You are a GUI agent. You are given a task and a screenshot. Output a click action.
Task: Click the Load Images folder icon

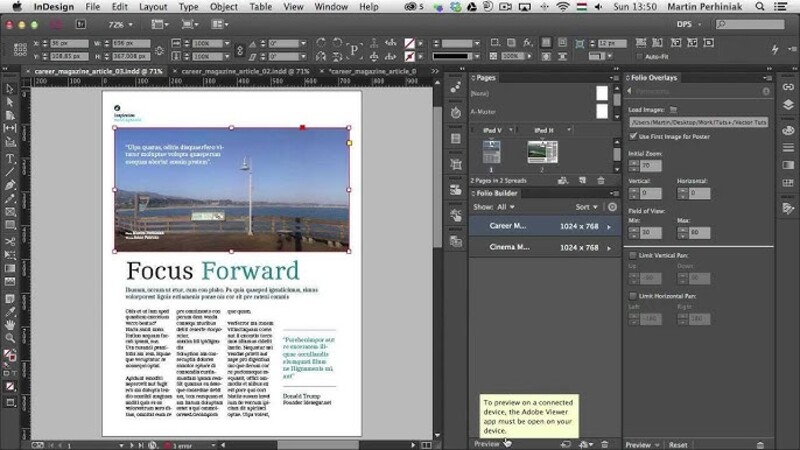click(x=673, y=109)
